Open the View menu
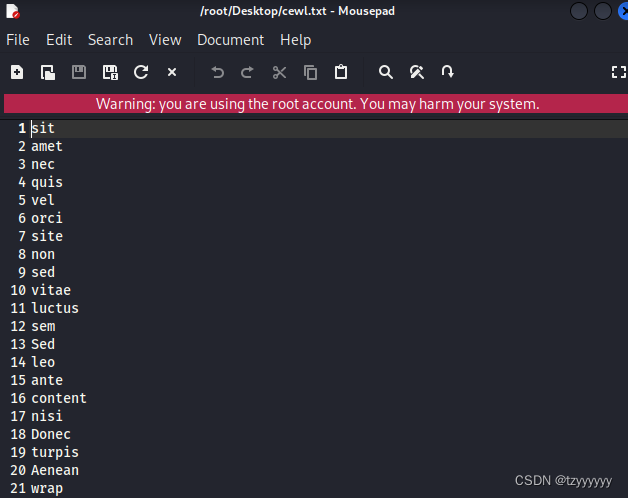This screenshot has width=628, height=498. 165,40
